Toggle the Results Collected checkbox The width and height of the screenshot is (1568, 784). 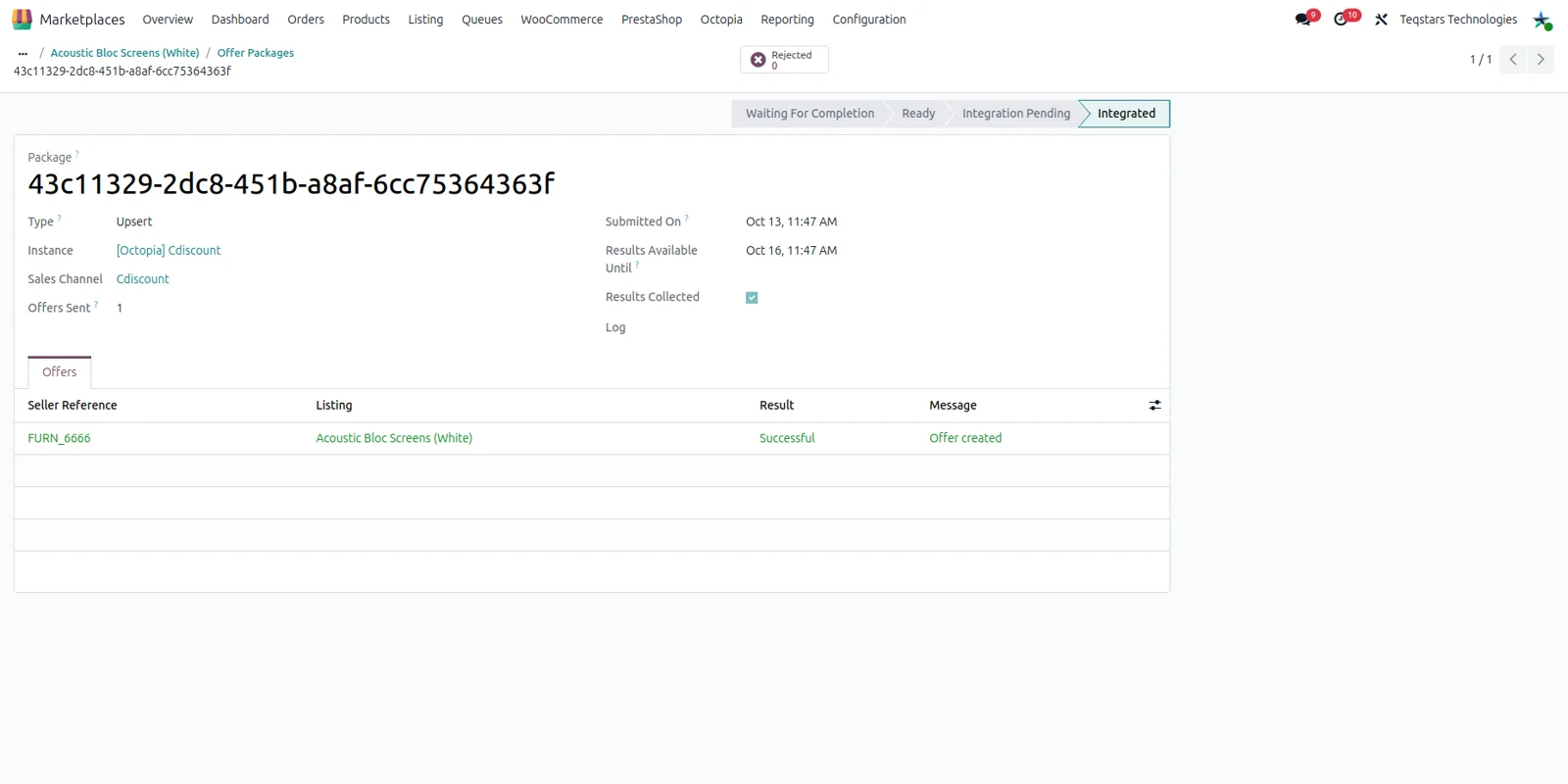[x=752, y=298]
